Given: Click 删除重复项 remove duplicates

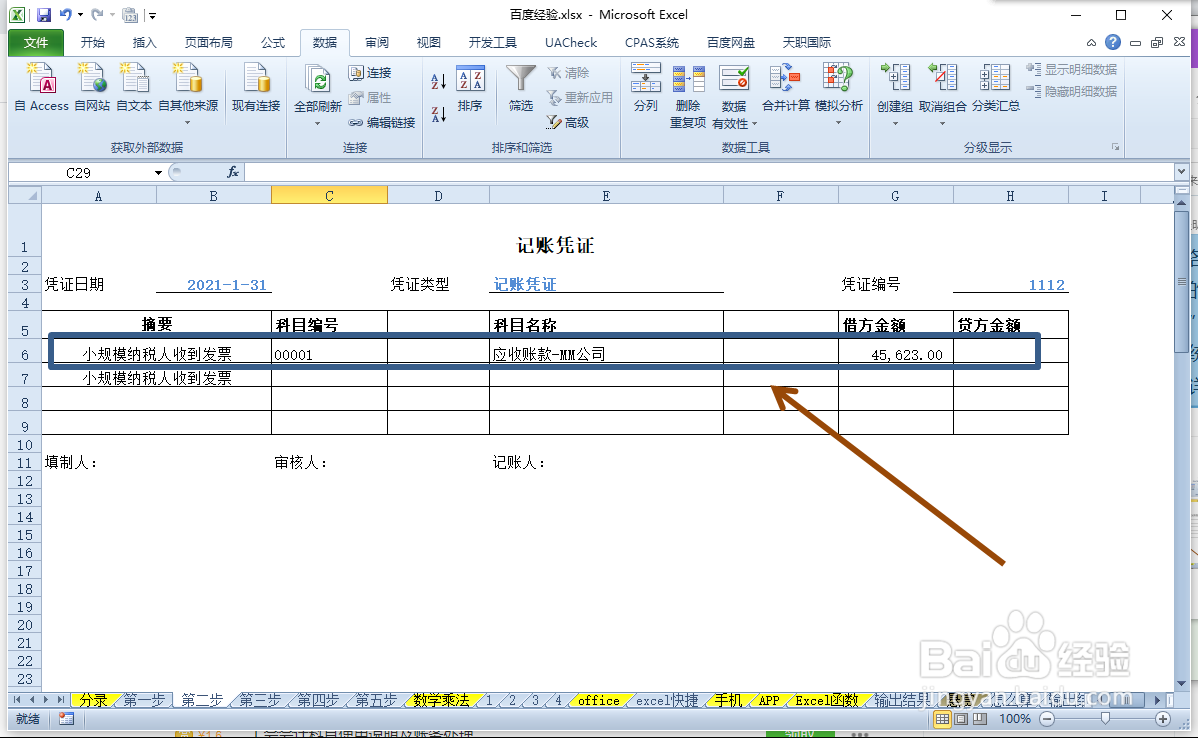Looking at the screenshot, I should 688,95.
